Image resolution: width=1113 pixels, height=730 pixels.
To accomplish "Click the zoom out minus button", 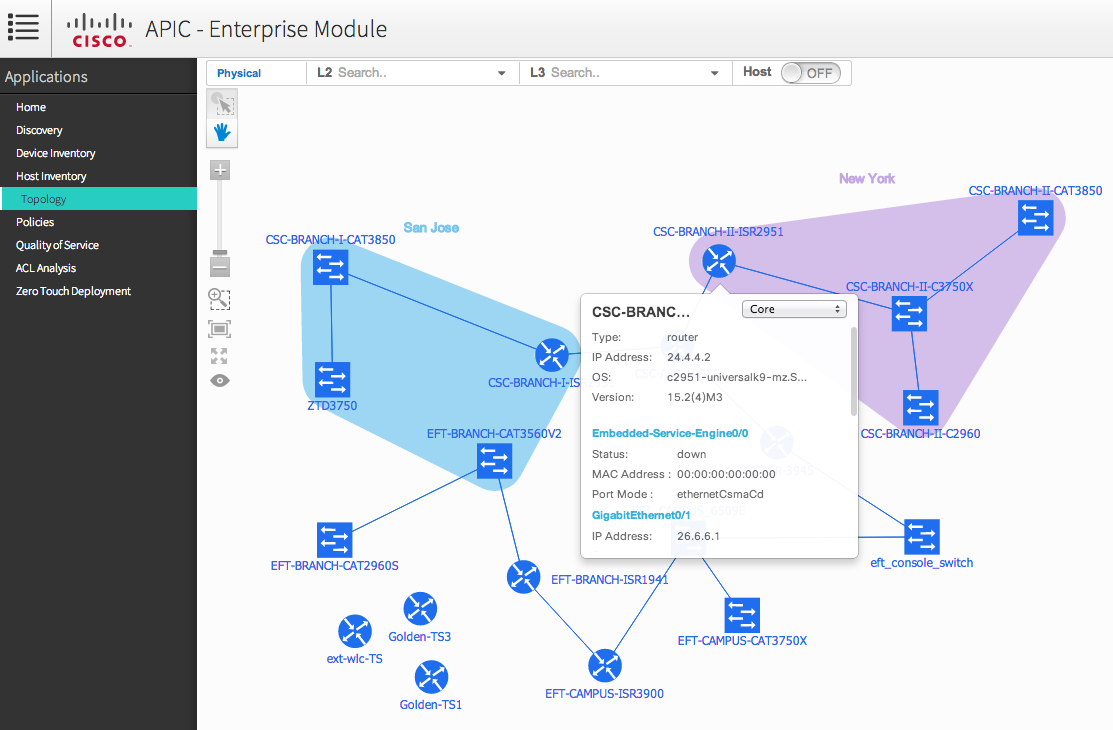I will 220,267.
